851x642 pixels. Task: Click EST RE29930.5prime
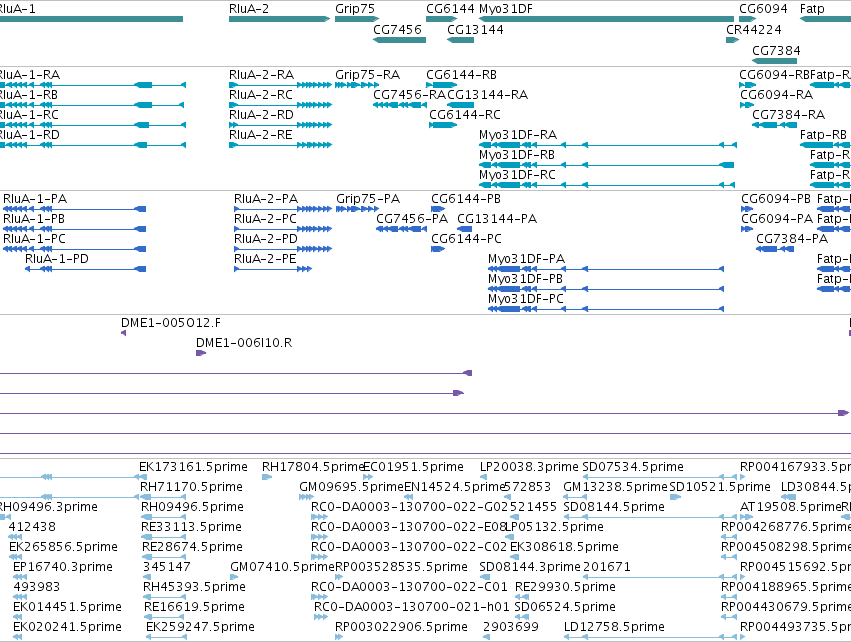click(x=565, y=587)
